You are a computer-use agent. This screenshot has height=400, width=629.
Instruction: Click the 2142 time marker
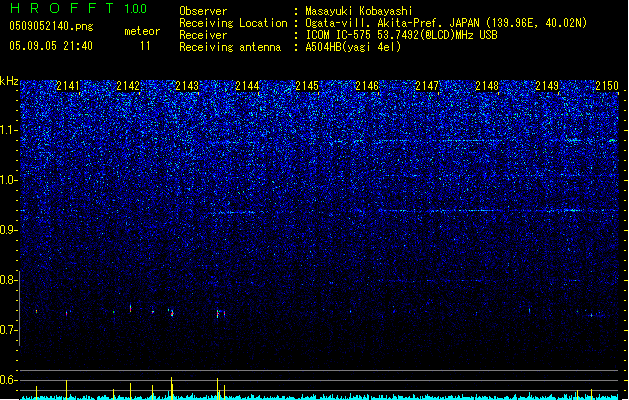(x=128, y=86)
